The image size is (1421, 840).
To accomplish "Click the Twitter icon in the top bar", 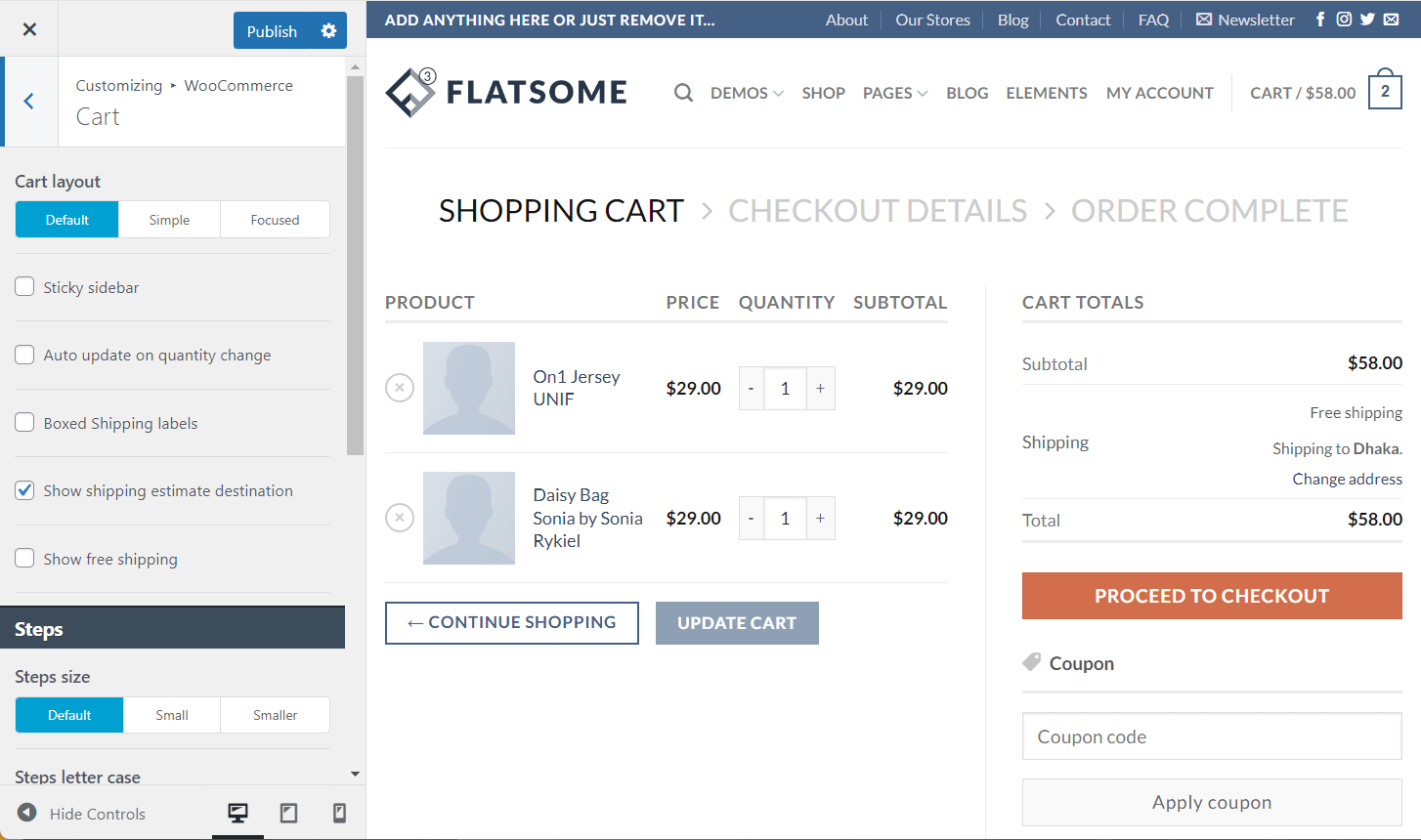I will tap(1367, 19).
